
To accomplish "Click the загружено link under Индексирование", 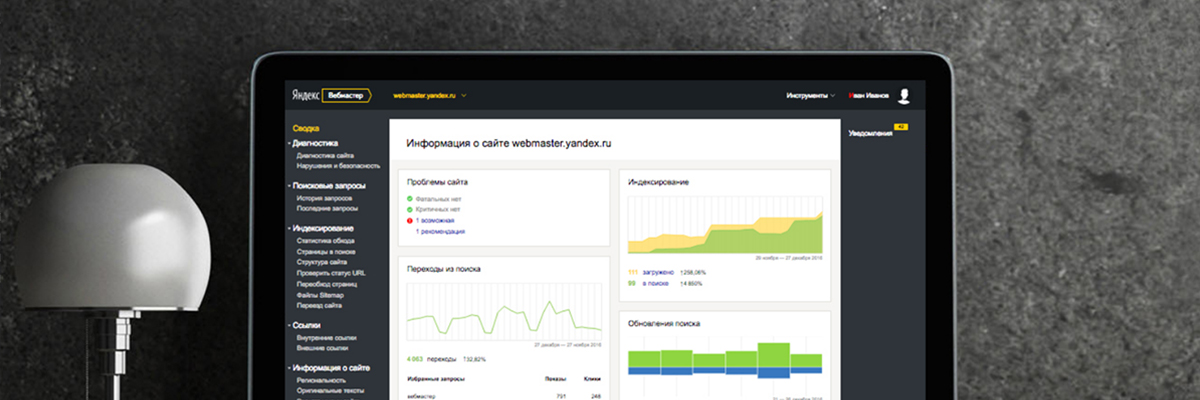I will point(656,271).
